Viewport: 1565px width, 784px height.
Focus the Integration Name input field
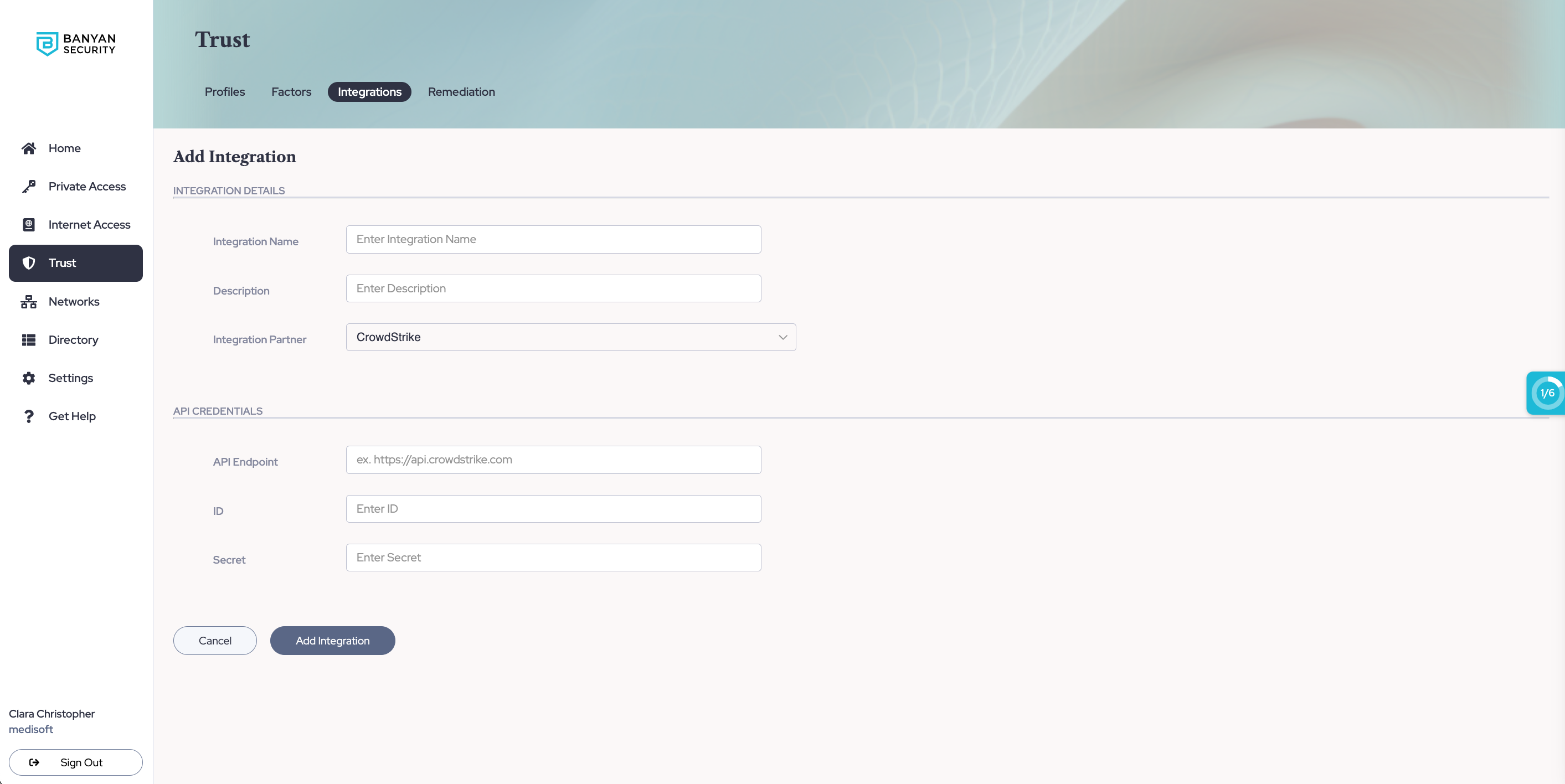[x=553, y=239]
